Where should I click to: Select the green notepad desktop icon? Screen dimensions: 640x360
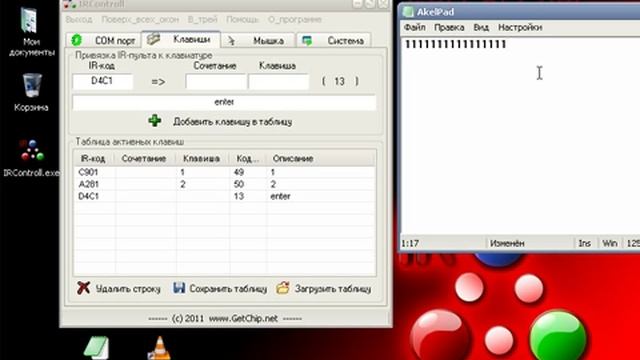point(97,348)
